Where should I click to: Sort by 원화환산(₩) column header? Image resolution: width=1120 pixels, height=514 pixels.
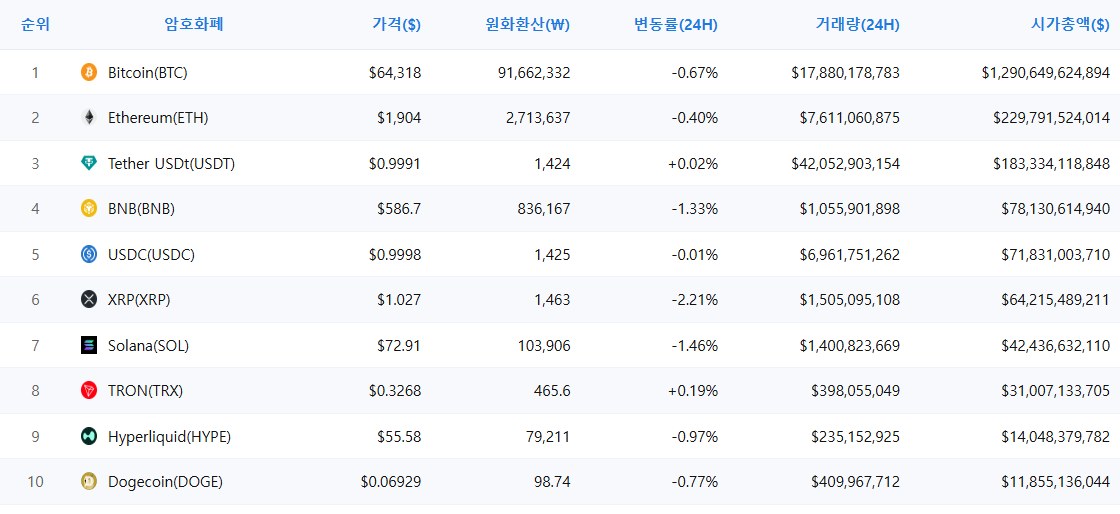coord(527,24)
